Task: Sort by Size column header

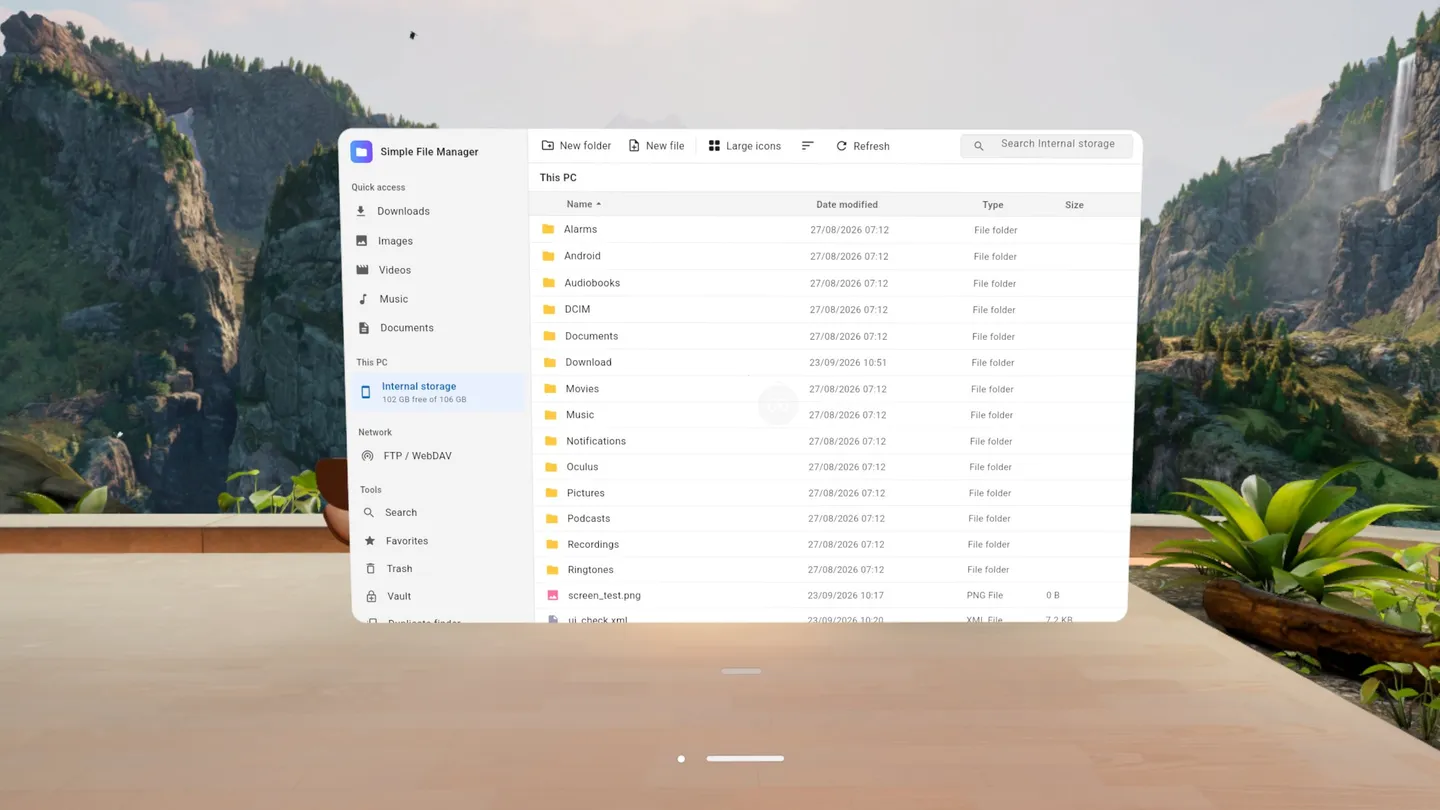Action: (1074, 205)
